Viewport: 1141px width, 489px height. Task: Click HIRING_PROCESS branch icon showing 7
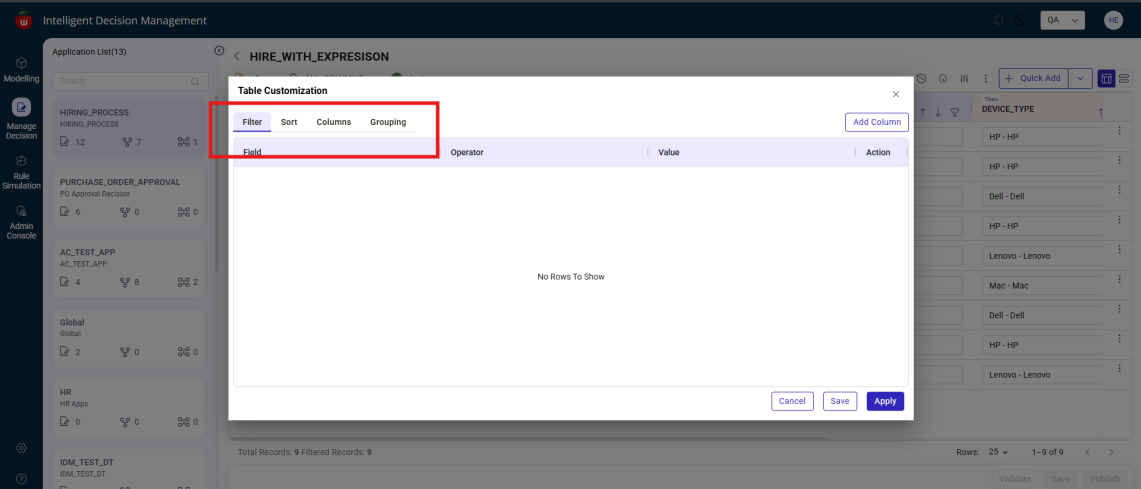[127, 142]
